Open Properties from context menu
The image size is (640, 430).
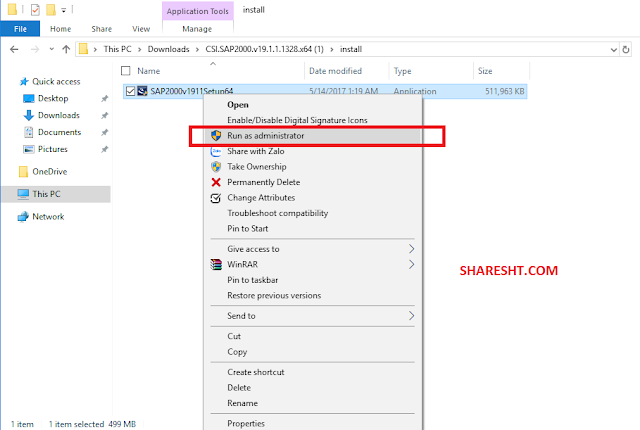pyautogui.click(x=246, y=423)
